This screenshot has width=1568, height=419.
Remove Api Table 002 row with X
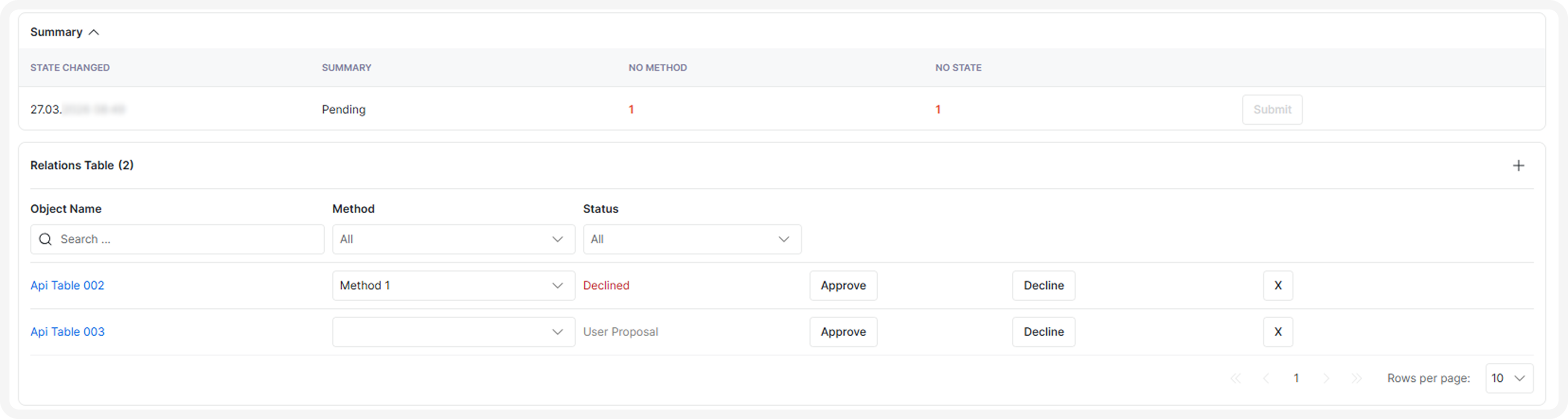(1278, 285)
